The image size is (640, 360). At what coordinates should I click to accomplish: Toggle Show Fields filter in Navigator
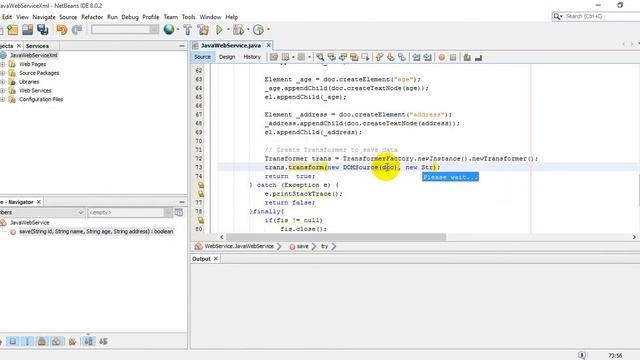13,341
